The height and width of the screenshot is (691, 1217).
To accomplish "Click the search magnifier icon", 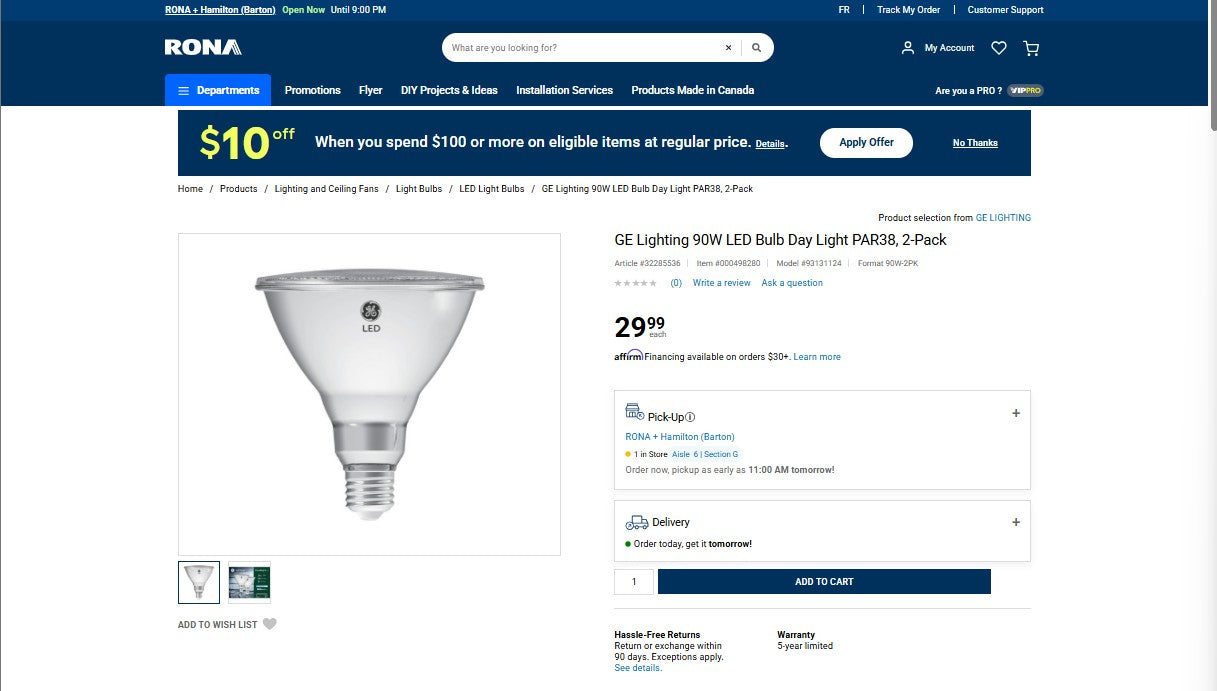I will 756,47.
